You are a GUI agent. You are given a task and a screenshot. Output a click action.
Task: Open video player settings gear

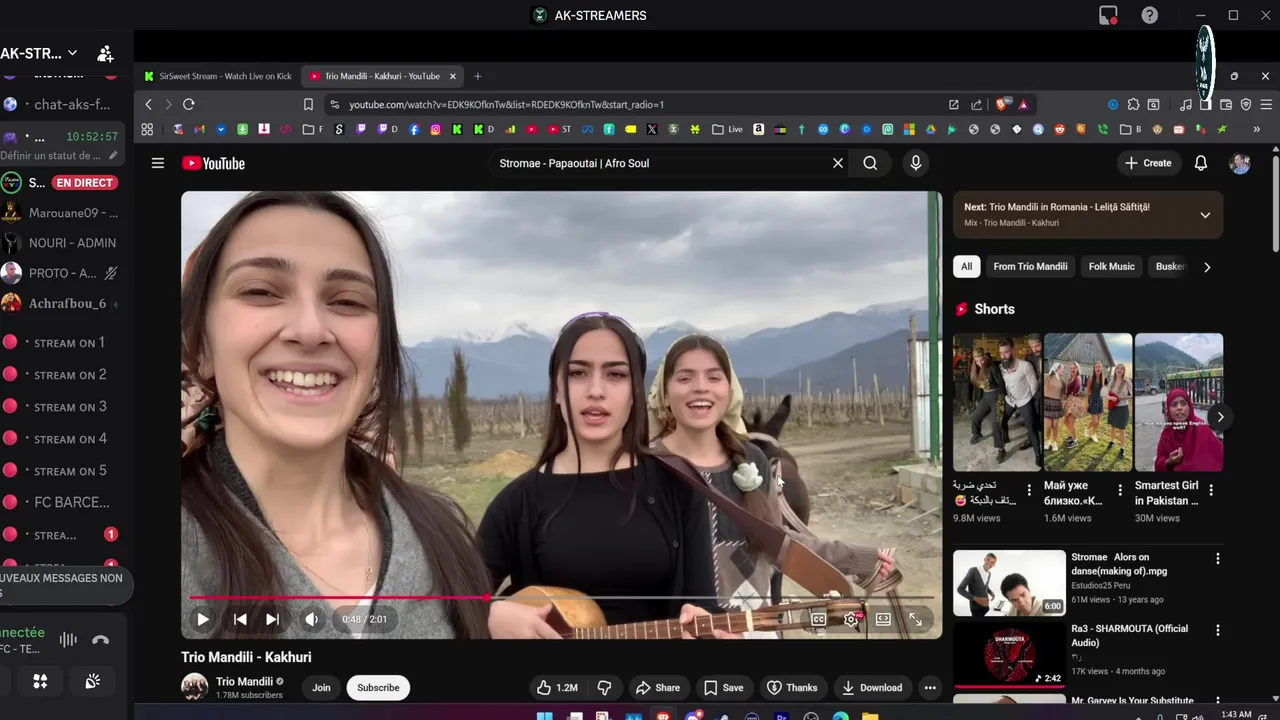coord(851,619)
